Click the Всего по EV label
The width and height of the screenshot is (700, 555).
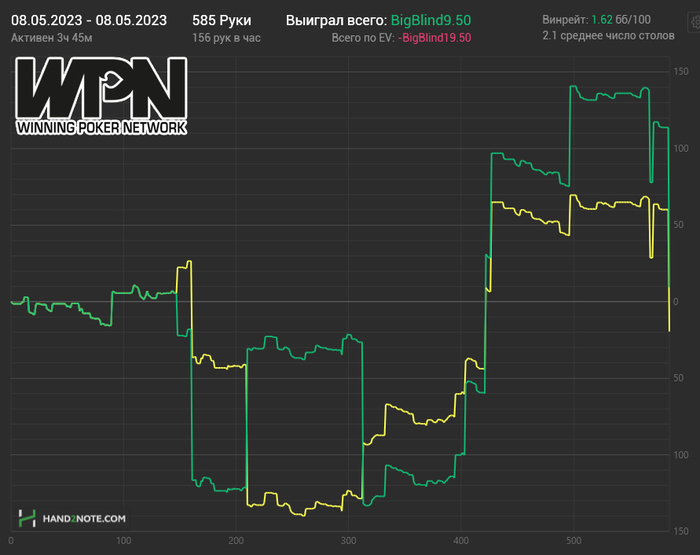click(363, 38)
